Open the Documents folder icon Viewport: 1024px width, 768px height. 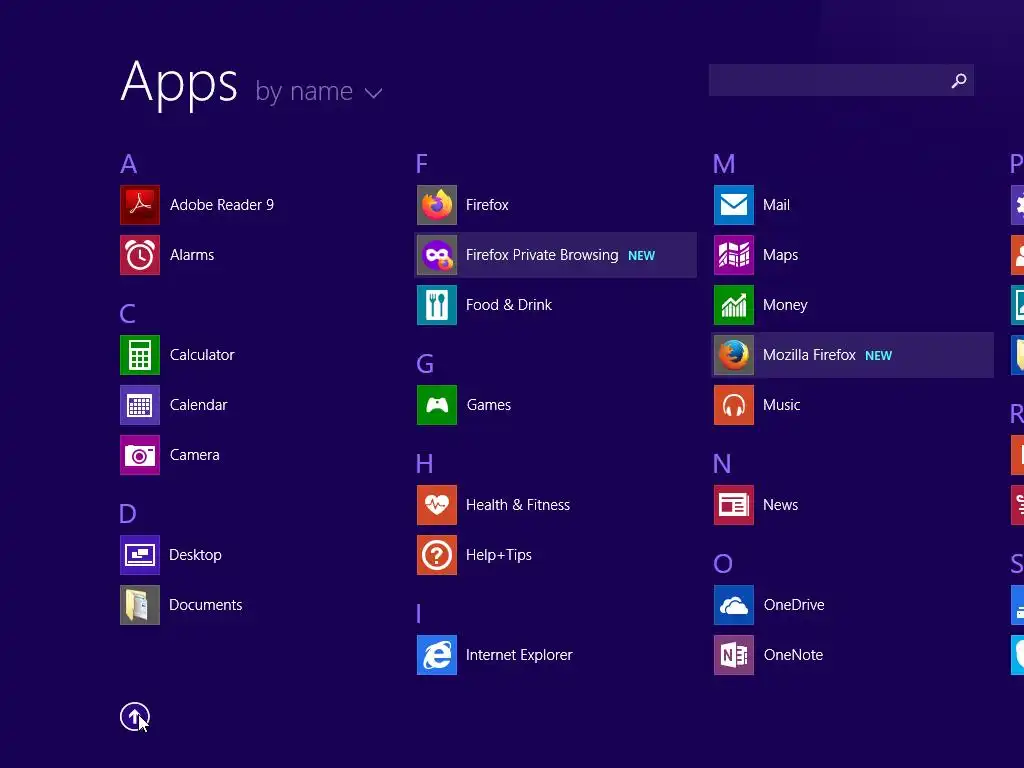[140, 605]
